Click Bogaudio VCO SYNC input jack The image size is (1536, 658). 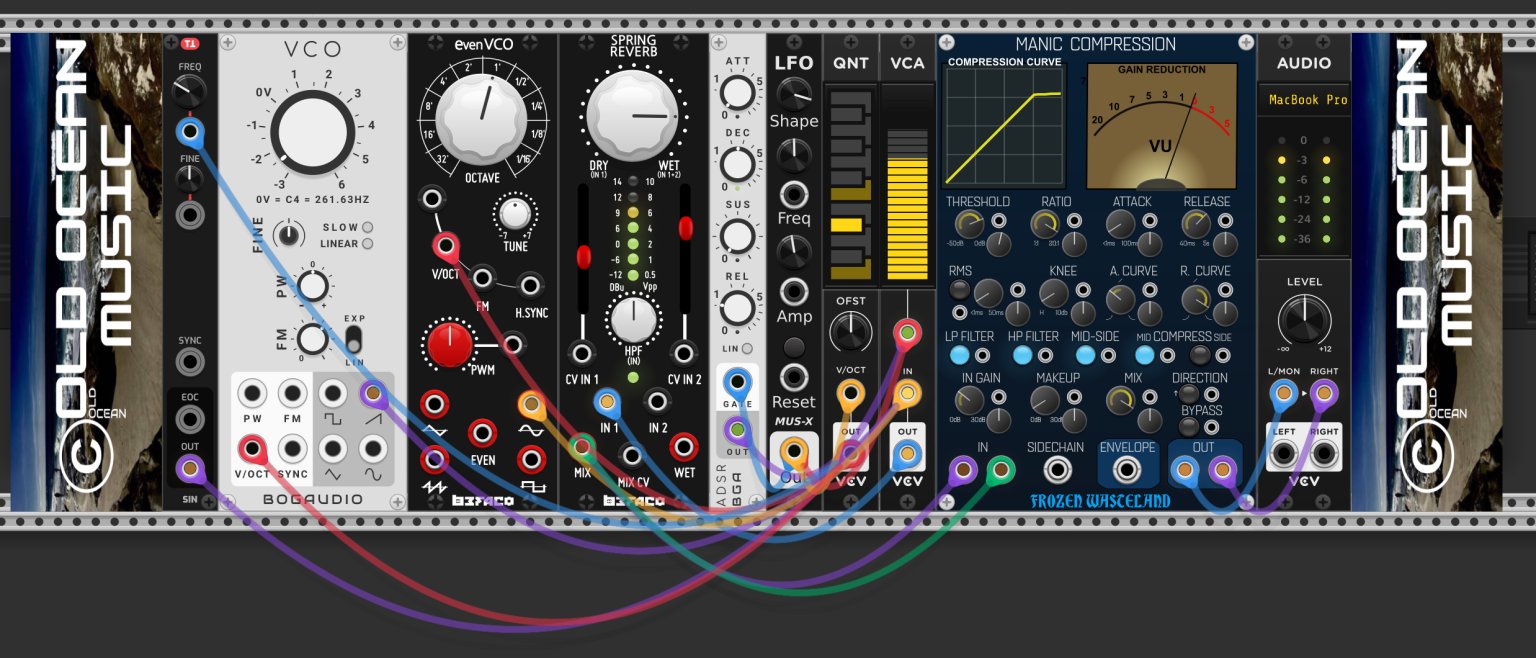tap(292, 447)
